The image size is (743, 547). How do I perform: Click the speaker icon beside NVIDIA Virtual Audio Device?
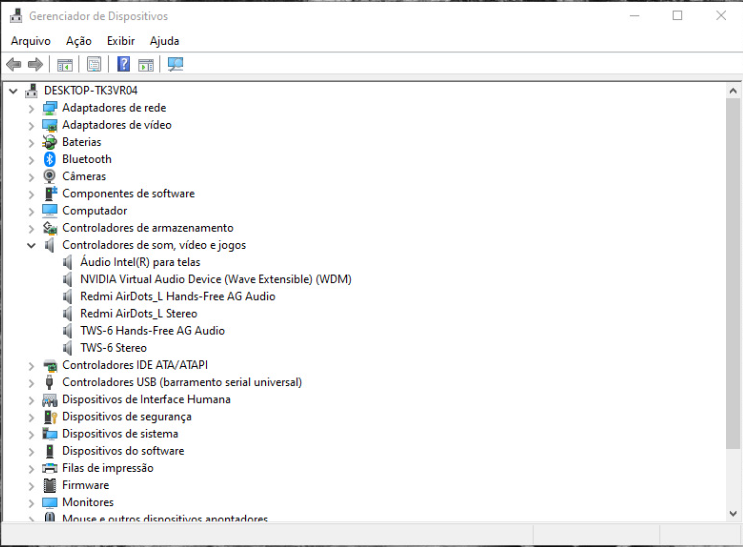tap(68, 279)
